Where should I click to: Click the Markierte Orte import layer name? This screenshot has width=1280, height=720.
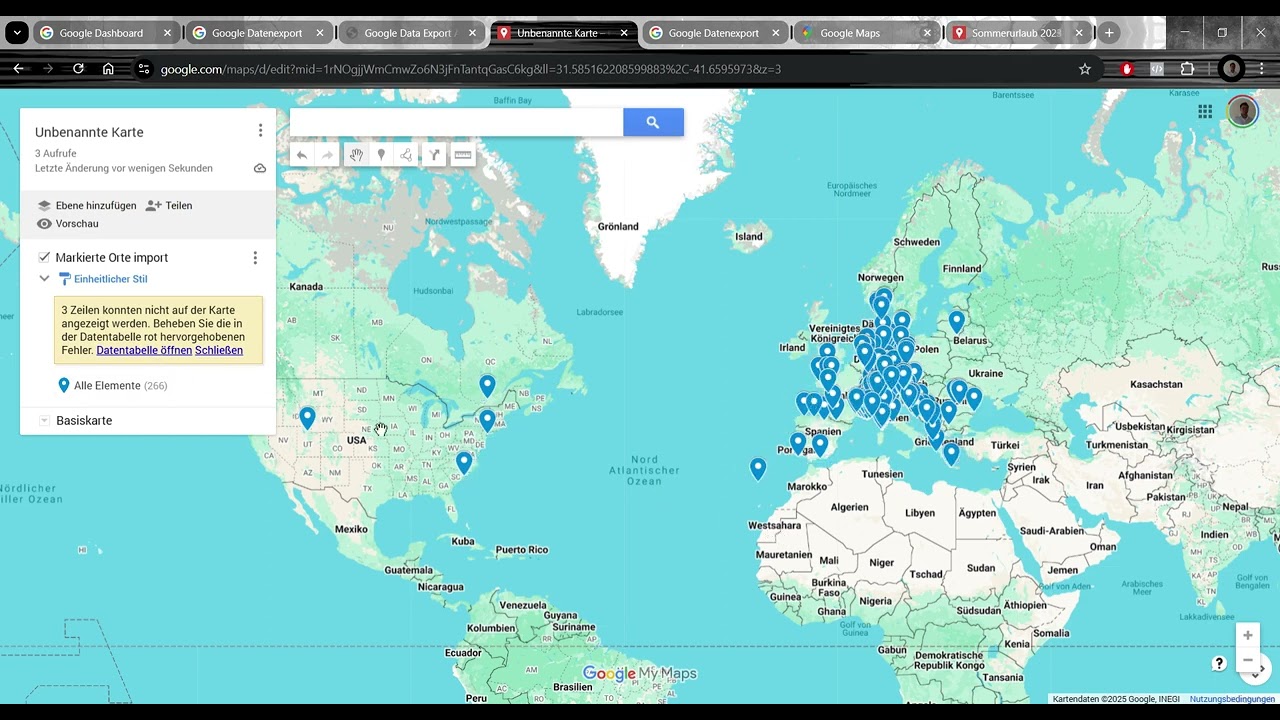coord(112,257)
